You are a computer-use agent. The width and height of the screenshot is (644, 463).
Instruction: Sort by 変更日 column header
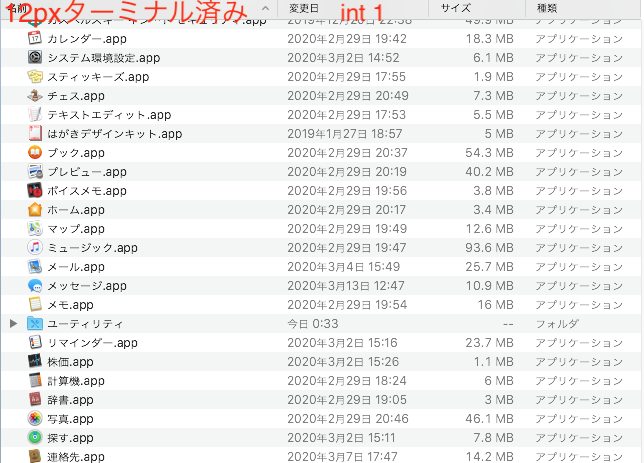click(x=304, y=8)
